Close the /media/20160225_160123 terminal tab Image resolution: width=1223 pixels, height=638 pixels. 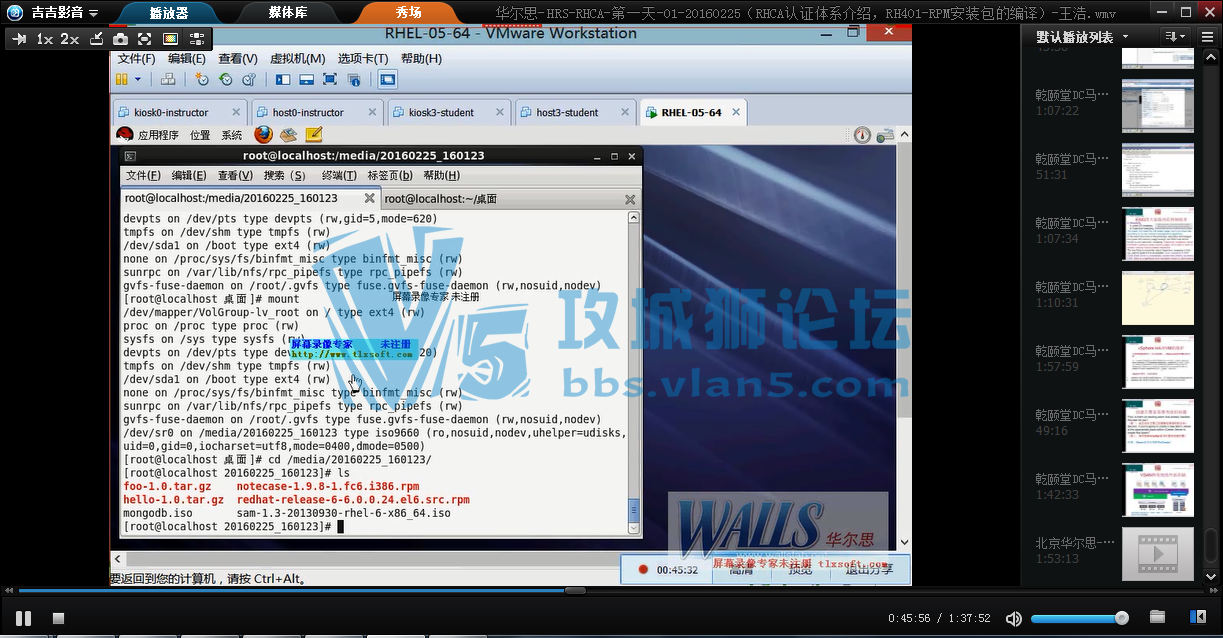369,199
